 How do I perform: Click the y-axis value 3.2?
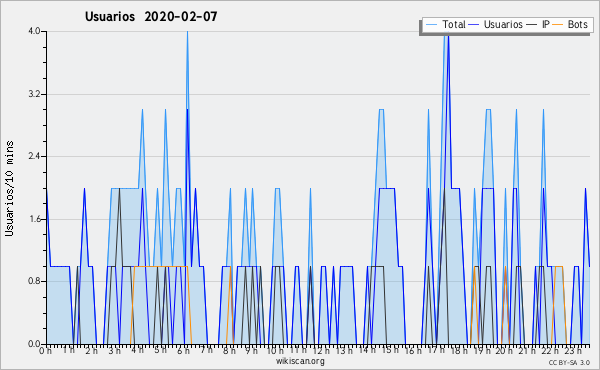pos(34,94)
